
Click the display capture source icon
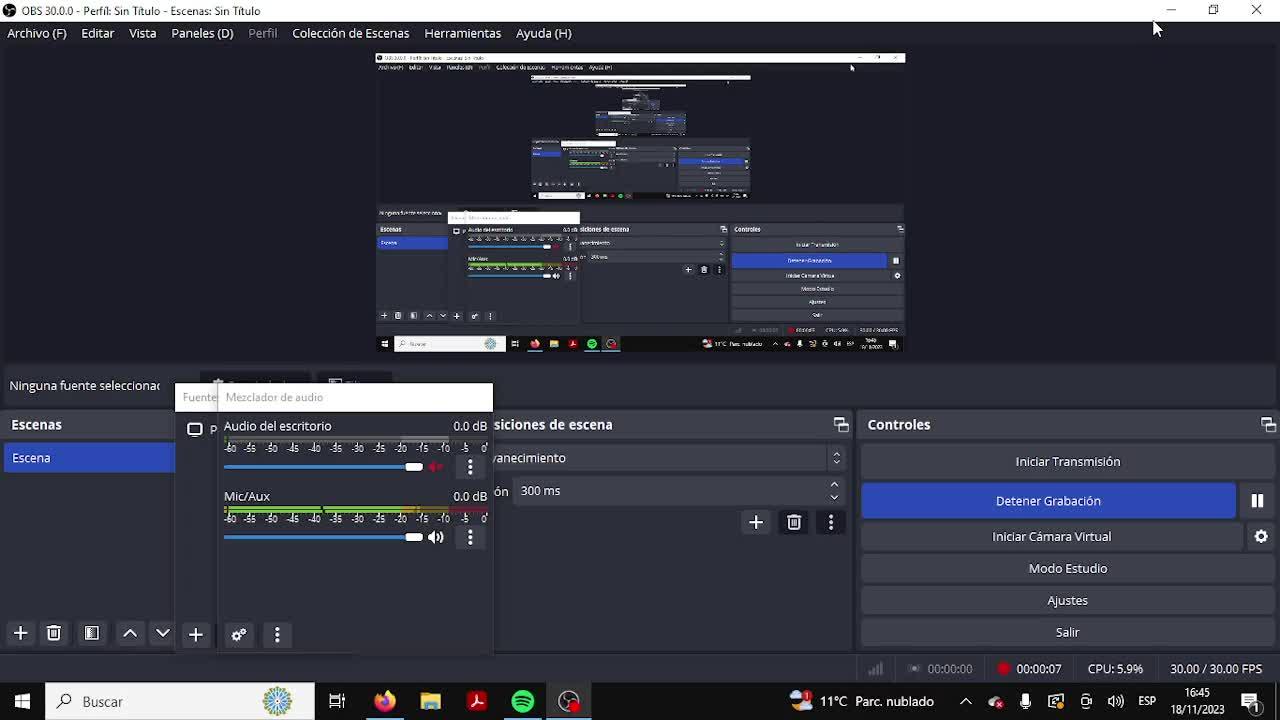click(x=195, y=429)
